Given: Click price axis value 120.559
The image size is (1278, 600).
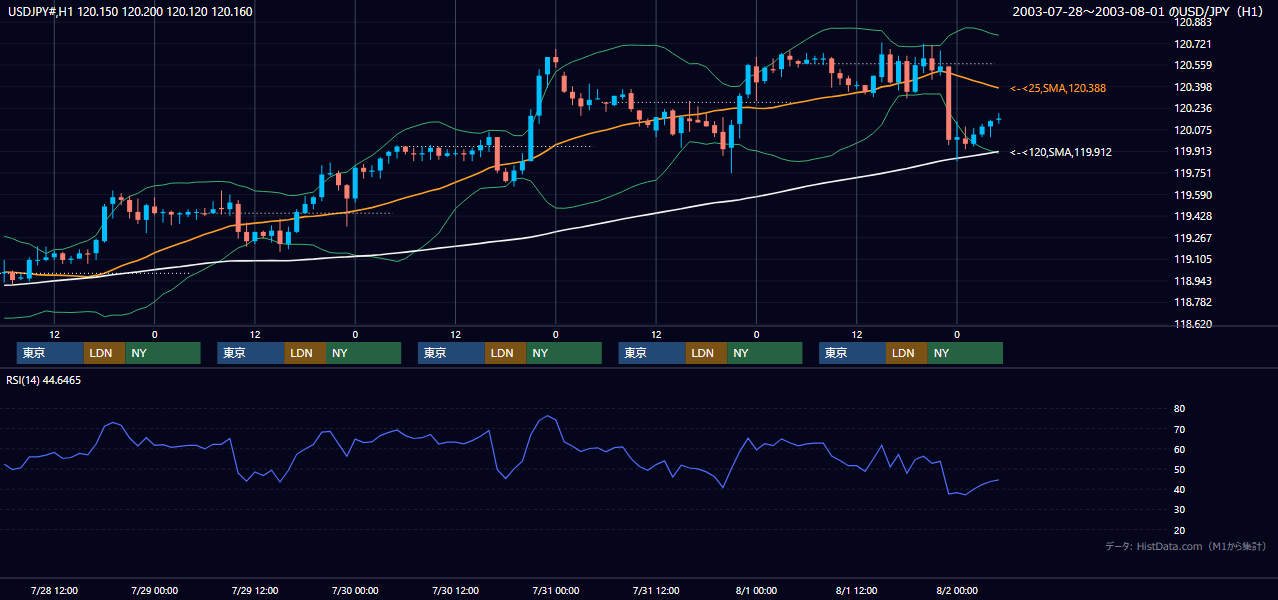Looking at the screenshot, I should pyautogui.click(x=1195, y=65).
